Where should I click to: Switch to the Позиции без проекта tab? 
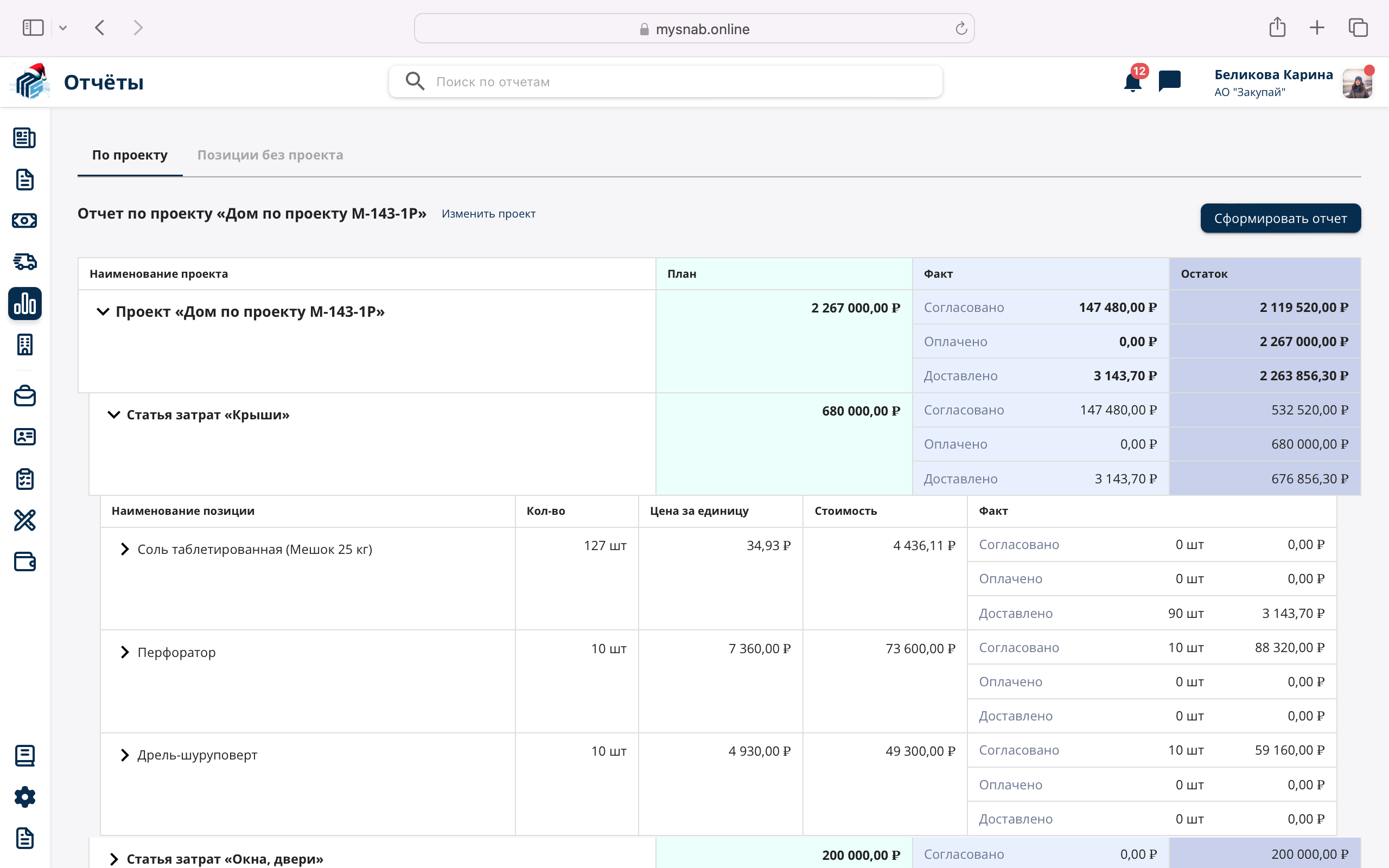270,155
